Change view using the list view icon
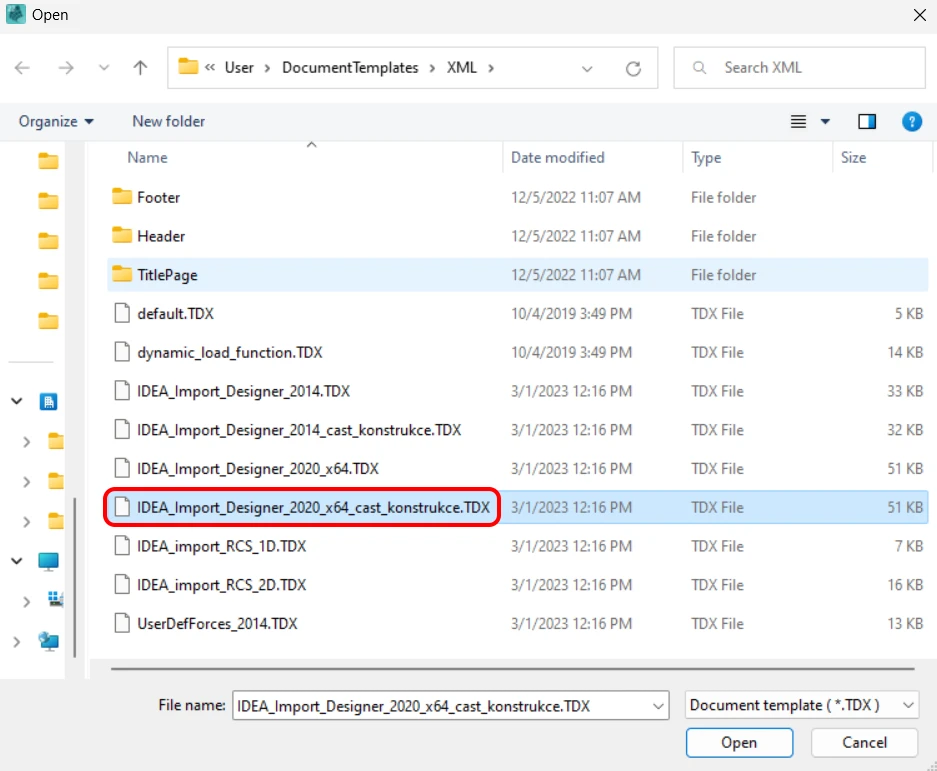The width and height of the screenshot is (937, 771). [798, 122]
